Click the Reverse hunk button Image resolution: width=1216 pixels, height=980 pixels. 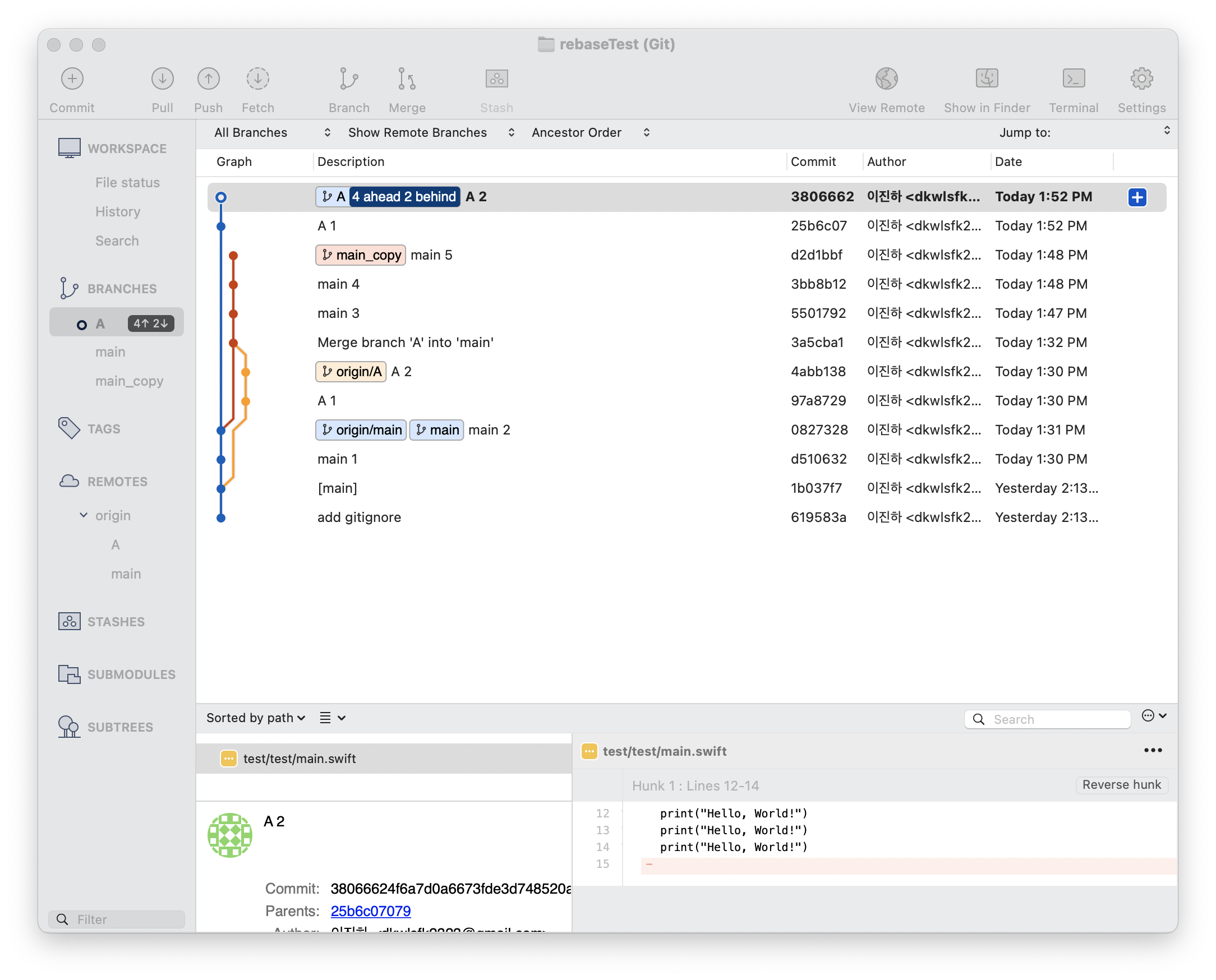[x=1121, y=785]
